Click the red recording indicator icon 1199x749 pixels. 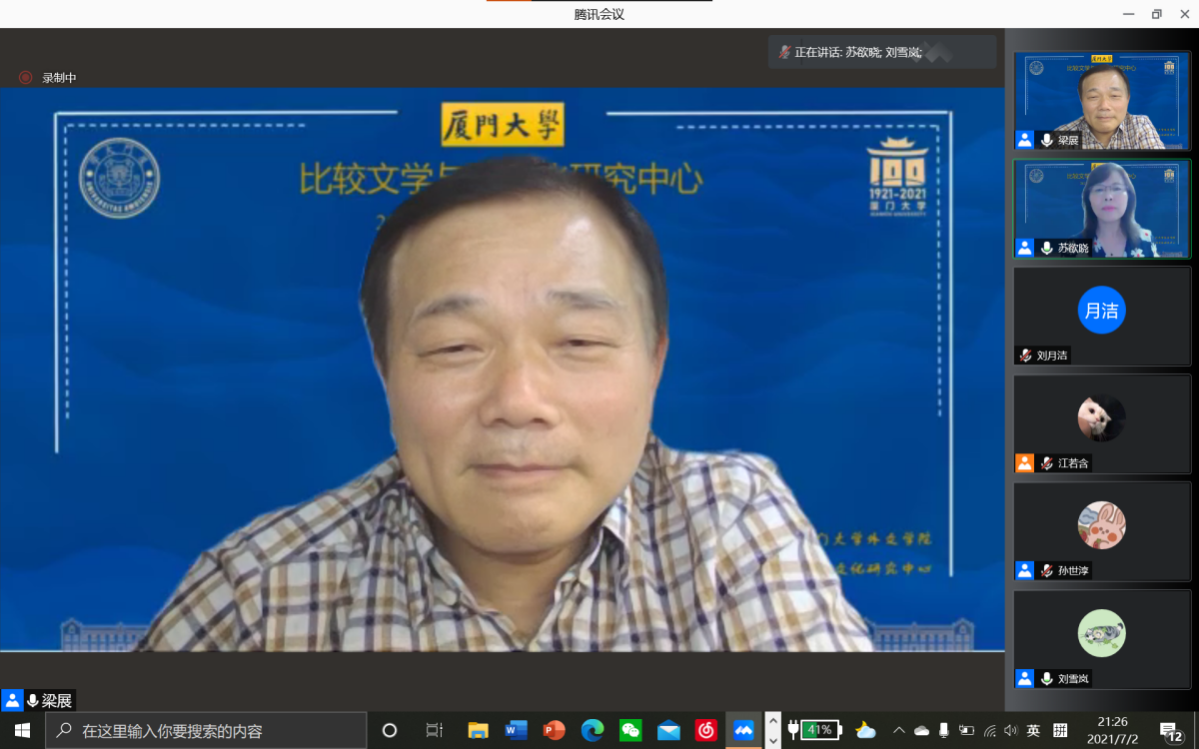pos(26,77)
